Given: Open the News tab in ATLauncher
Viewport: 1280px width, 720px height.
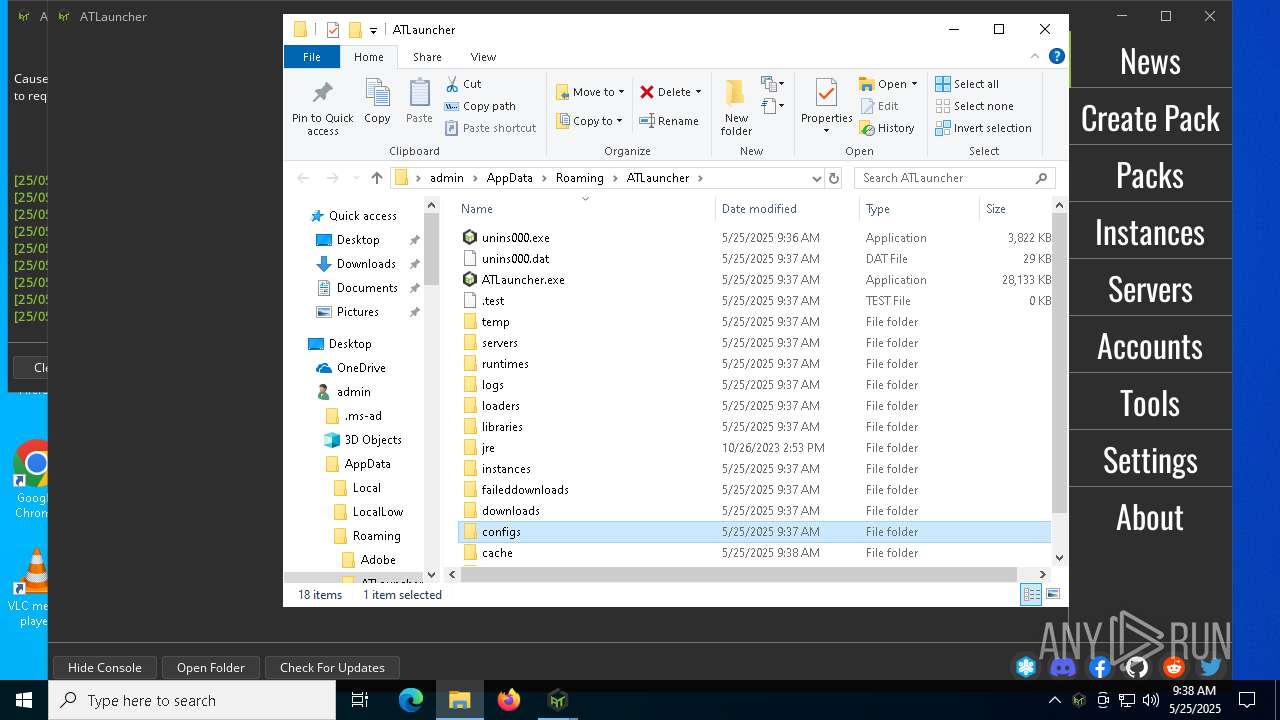Looking at the screenshot, I should pos(1150,61).
